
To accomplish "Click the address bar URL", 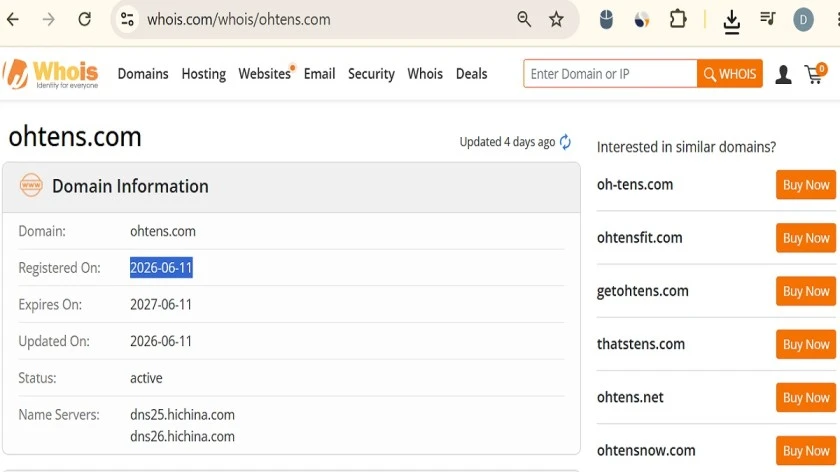I will 239,20.
